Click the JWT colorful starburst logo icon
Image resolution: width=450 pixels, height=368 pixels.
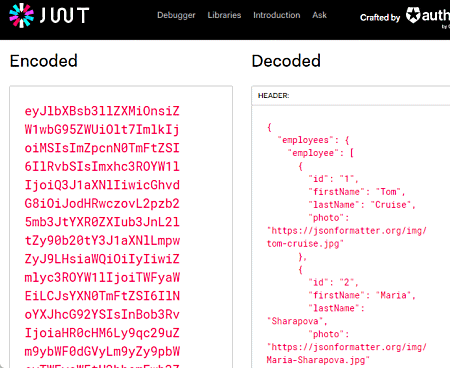click(21, 15)
